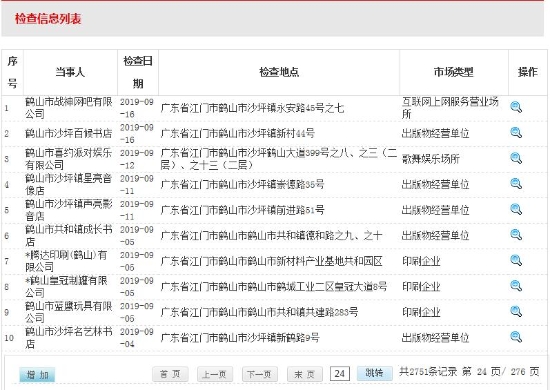View details icon for 鹤山皇冠制罐有限公司

pyautogui.click(x=516, y=286)
